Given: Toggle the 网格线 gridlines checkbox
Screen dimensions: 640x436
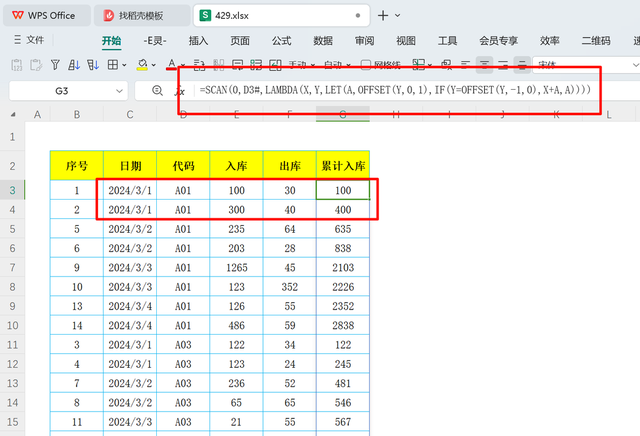Looking at the screenshot, I should [366, 65].
